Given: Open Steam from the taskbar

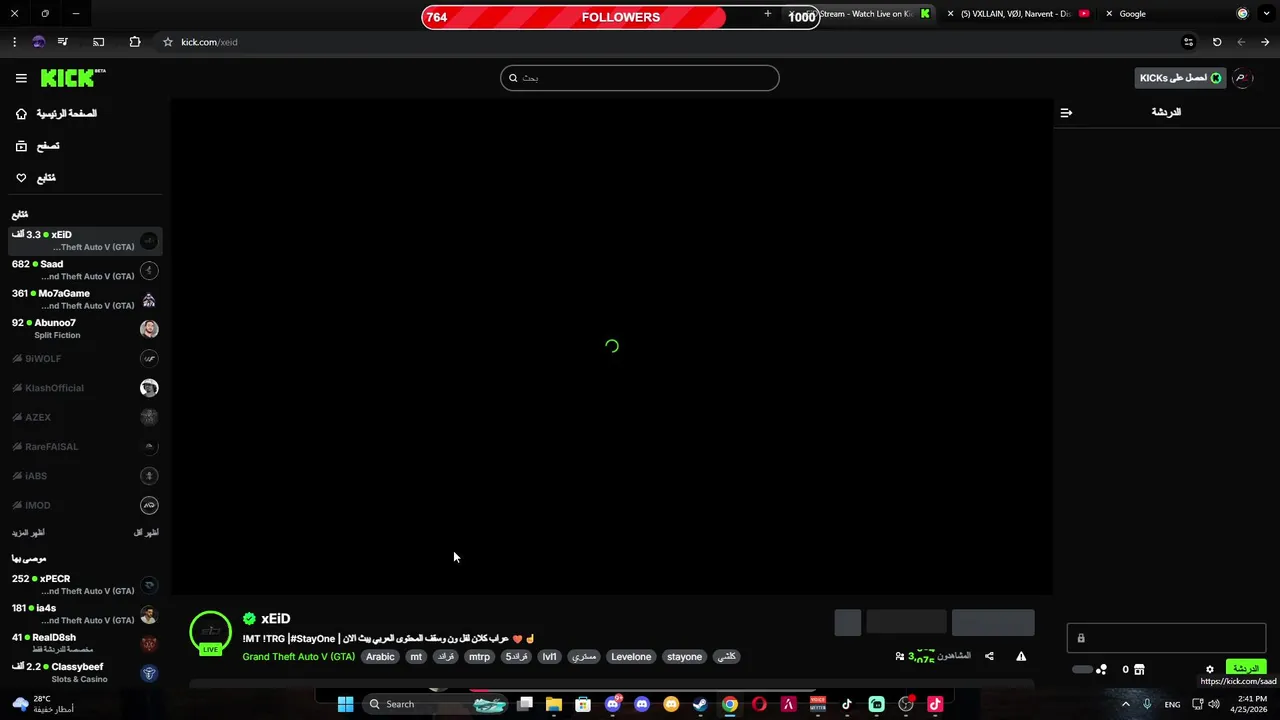Looking at the screenshot, I should [x=700, y=704].
